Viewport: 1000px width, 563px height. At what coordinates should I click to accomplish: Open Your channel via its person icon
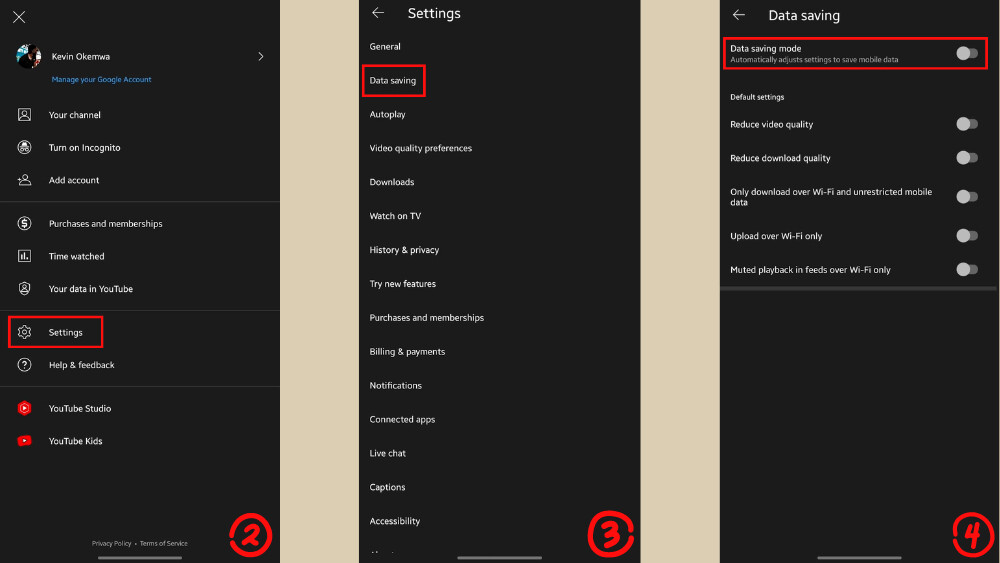[25, 115]
